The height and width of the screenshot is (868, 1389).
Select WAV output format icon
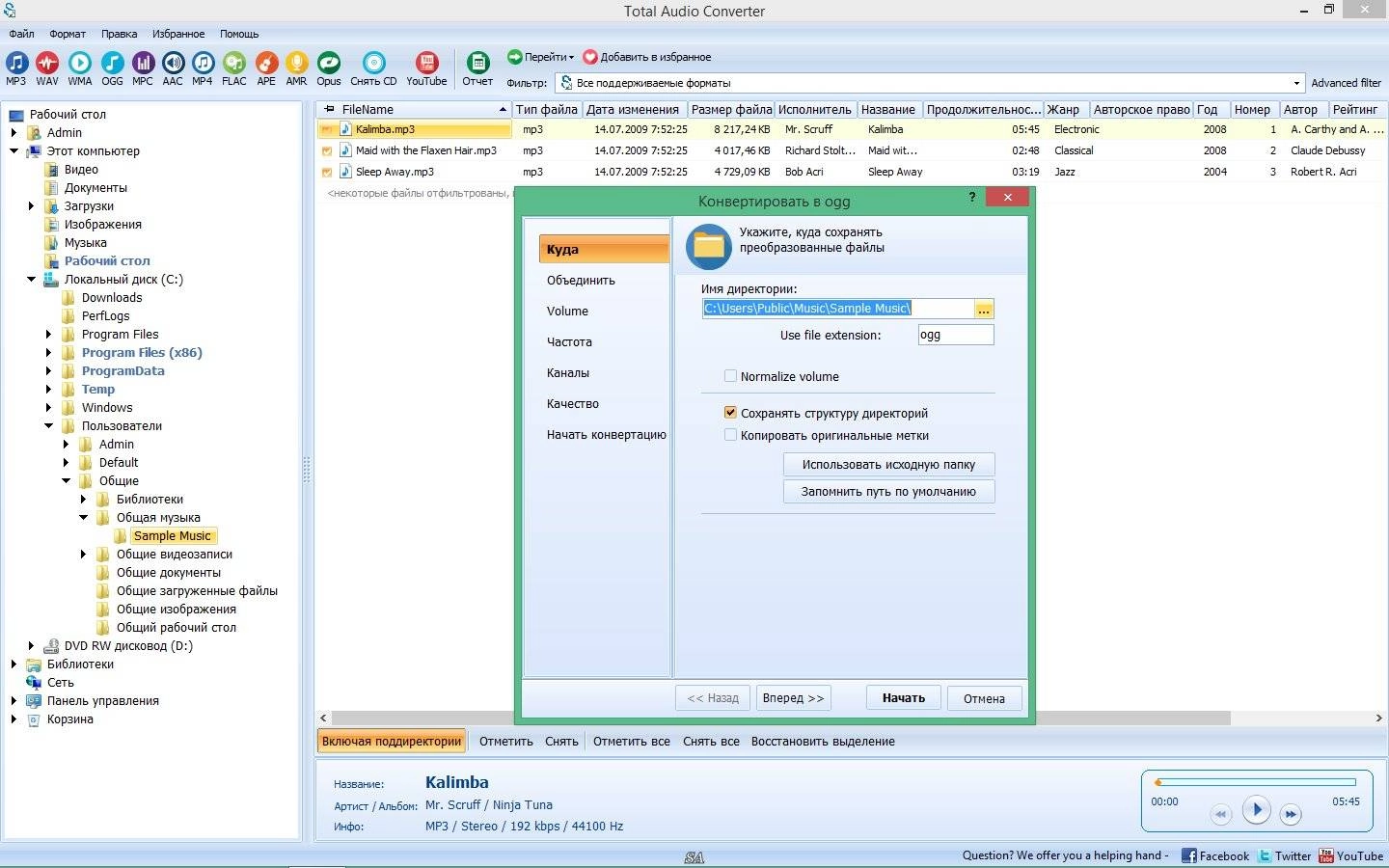tap(47, 68)
